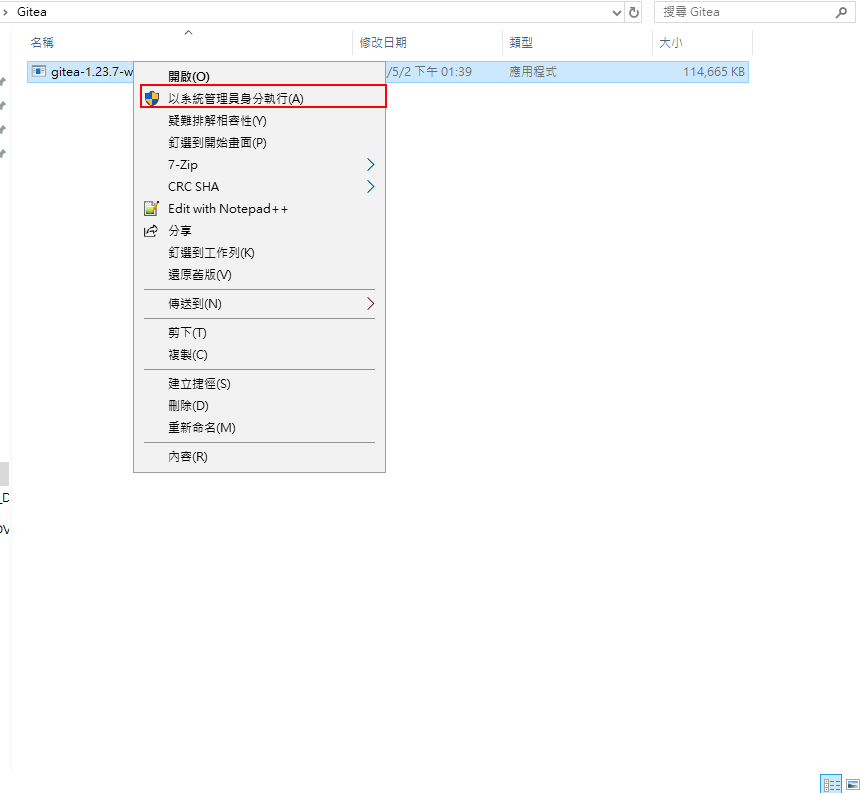Select 重新命名(M) menu entry
This screenshot has width=860, height=793.
259,427
